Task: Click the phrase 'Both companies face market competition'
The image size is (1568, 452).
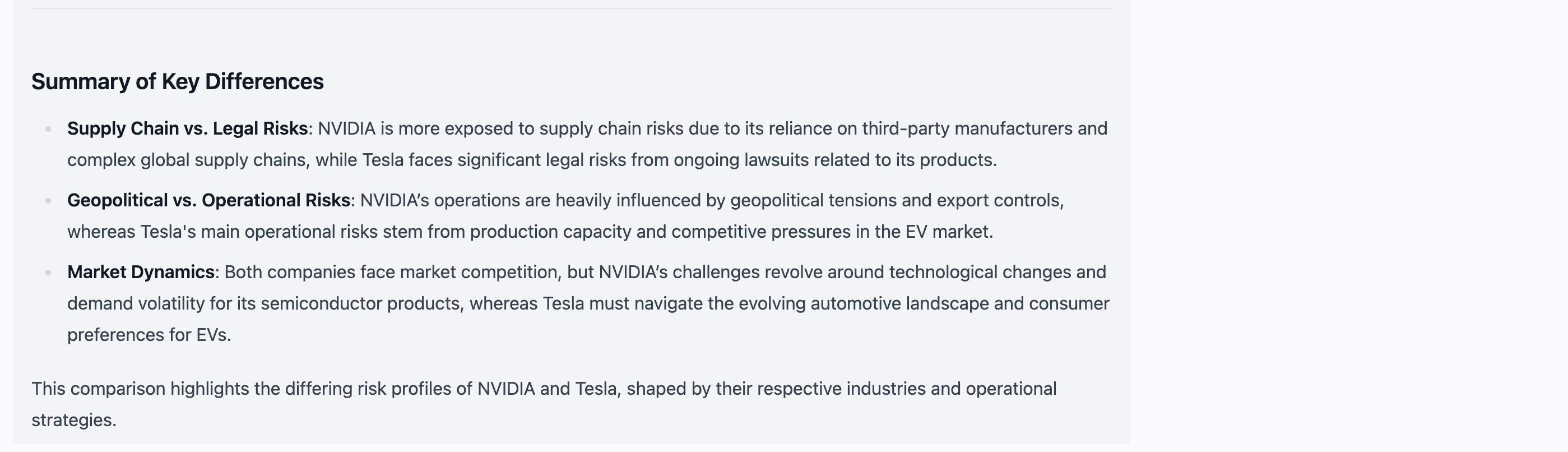Action: point(391,273)
